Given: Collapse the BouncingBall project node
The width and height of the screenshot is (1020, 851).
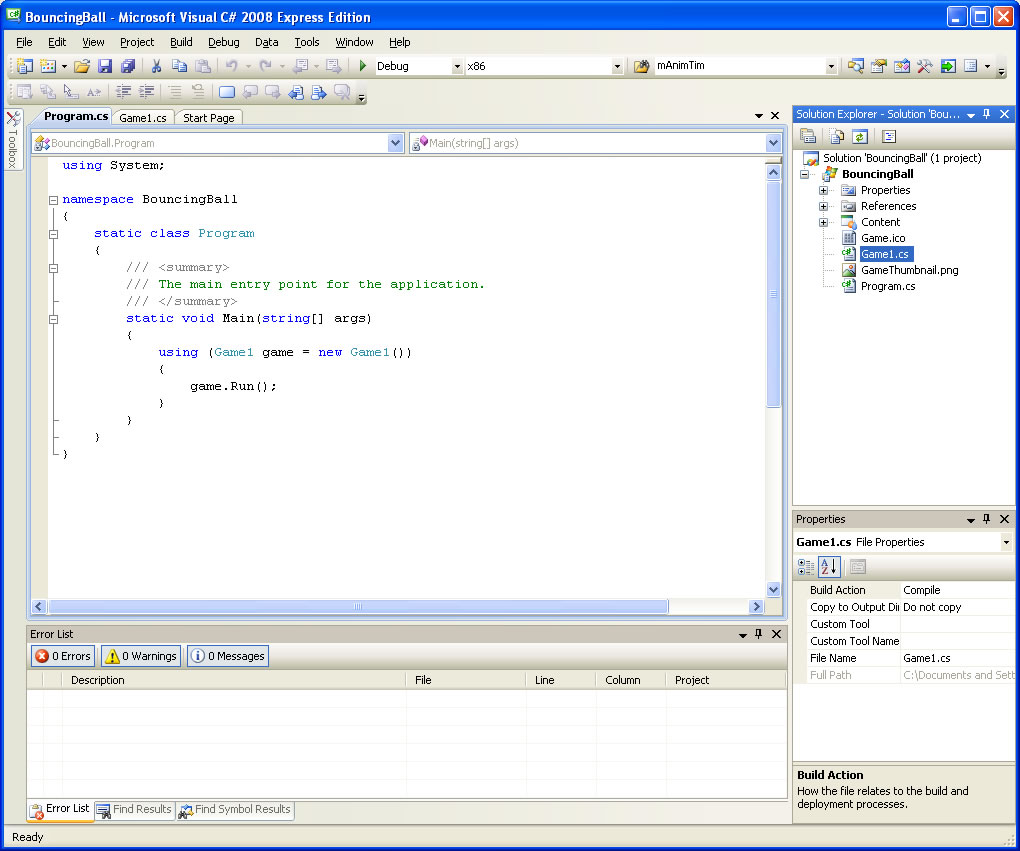Looking at the screenshot, I should coord(805,174).
